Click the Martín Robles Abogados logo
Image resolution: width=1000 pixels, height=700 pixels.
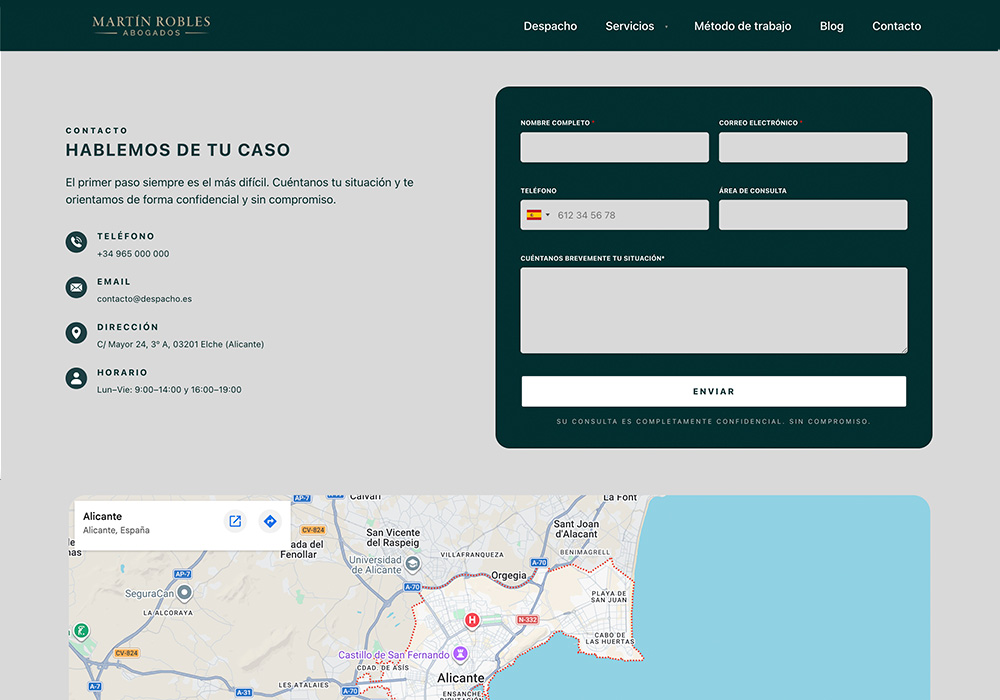tap(151, 26)
